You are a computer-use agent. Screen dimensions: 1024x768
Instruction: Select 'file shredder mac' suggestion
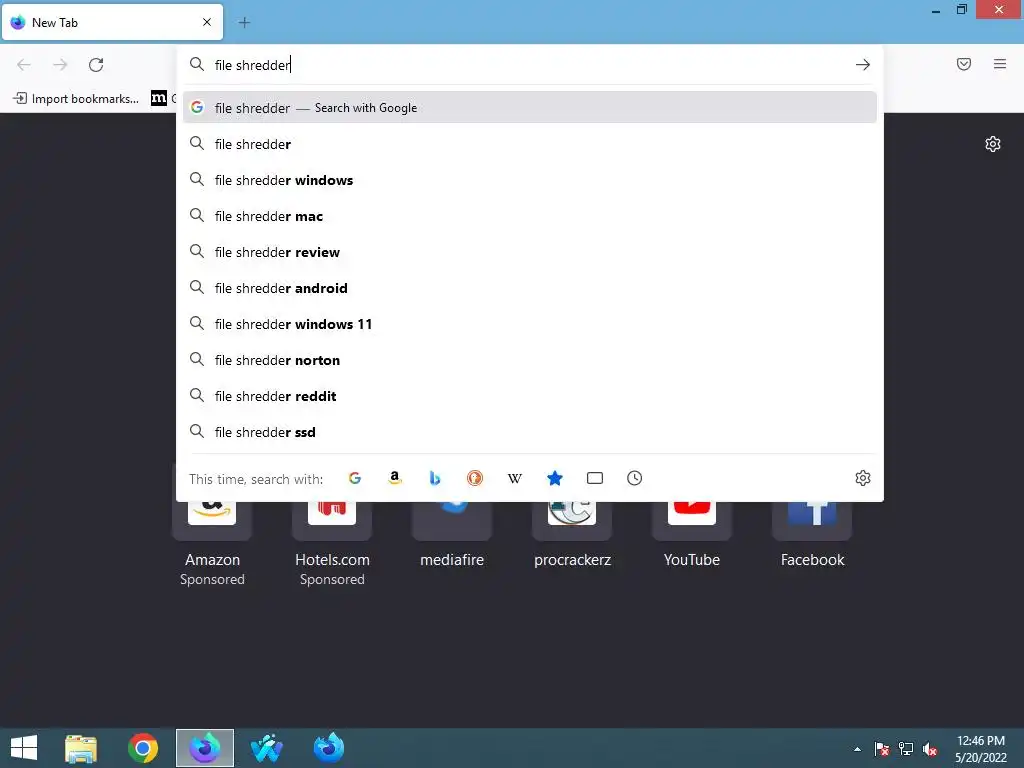[x=530, y=216]
